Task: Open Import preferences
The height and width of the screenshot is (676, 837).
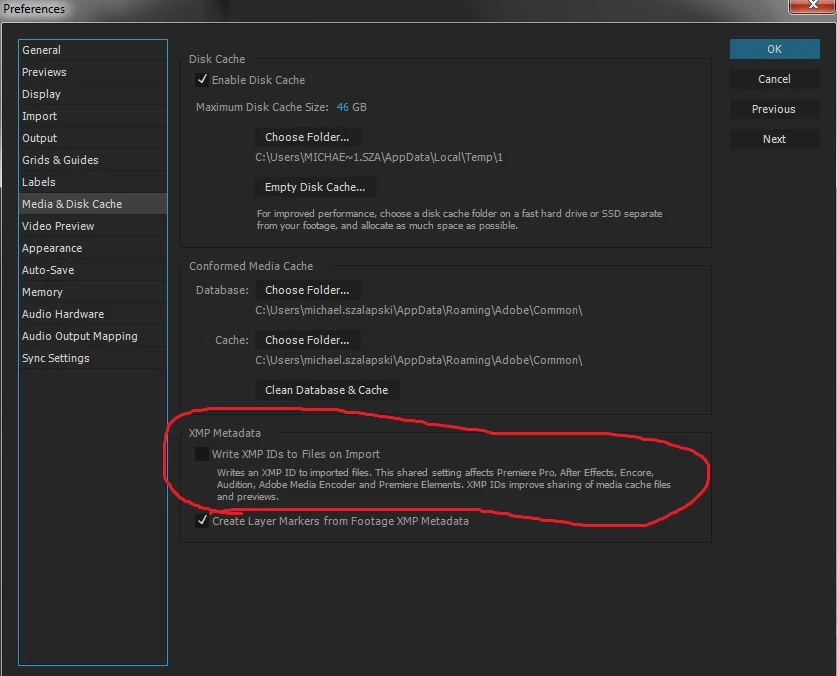Action: (x=93, y=116)
